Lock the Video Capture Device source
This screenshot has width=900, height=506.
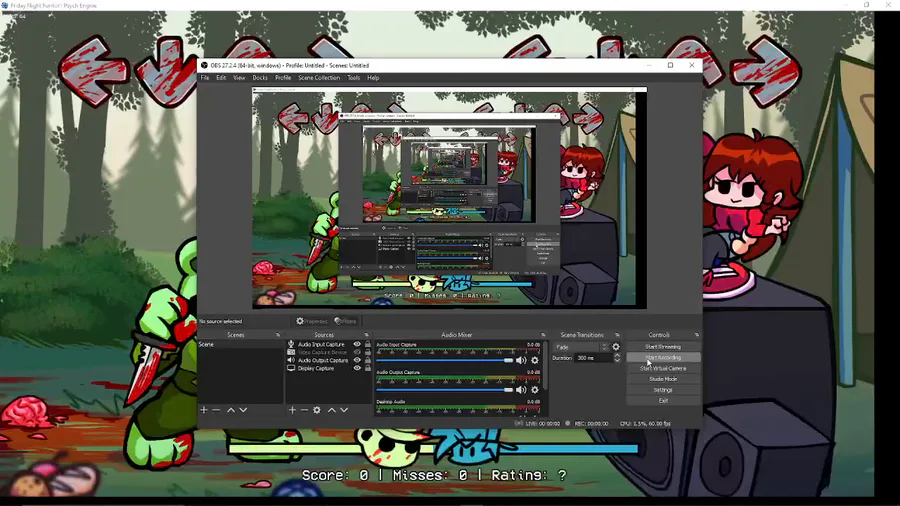(368, 352)
